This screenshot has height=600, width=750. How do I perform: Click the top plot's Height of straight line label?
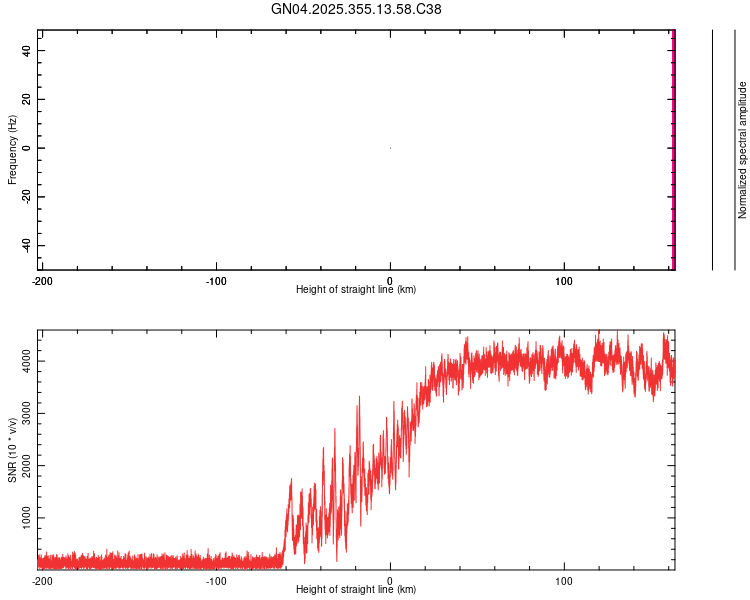click(x=356, y=289)
